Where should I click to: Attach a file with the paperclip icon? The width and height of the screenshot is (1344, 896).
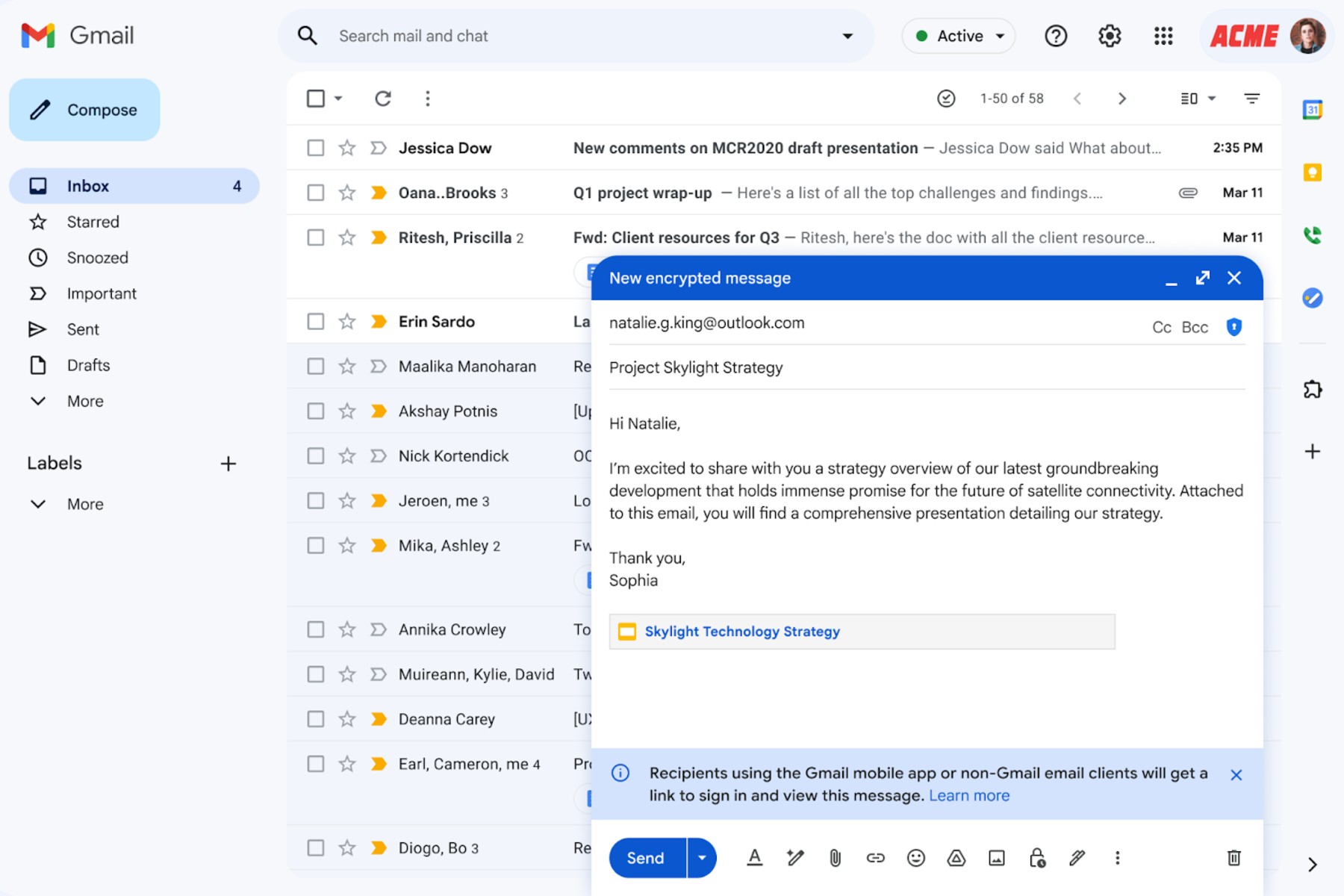coord(835,858)
